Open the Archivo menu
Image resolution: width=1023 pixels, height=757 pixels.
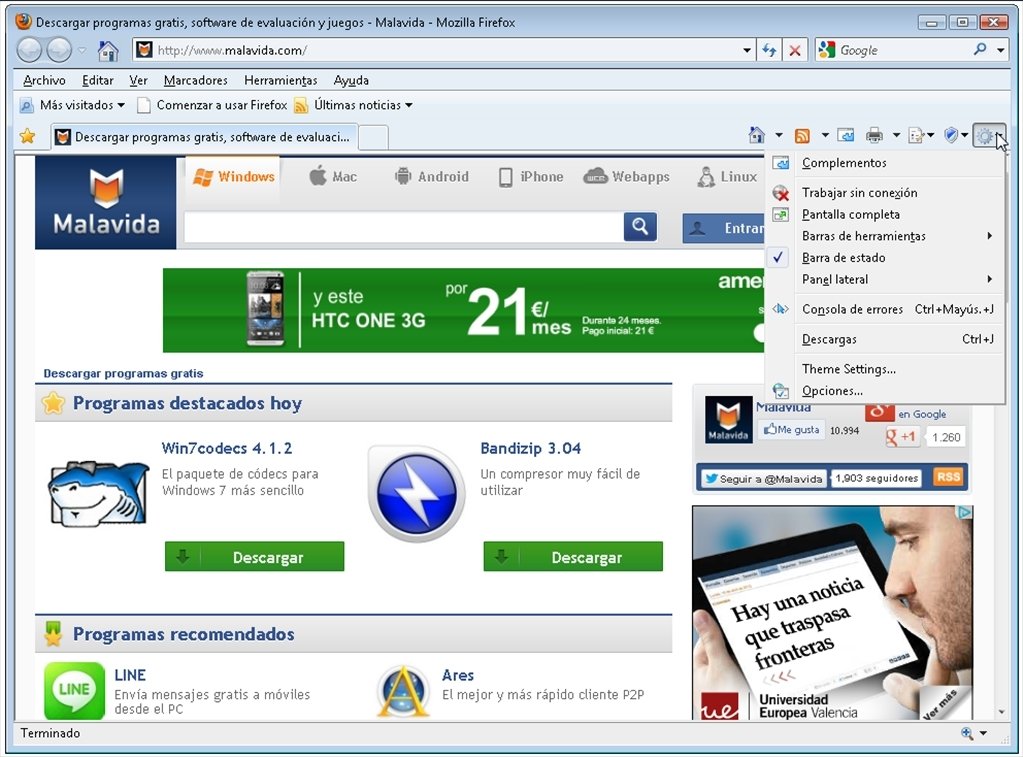click(44, 80)
